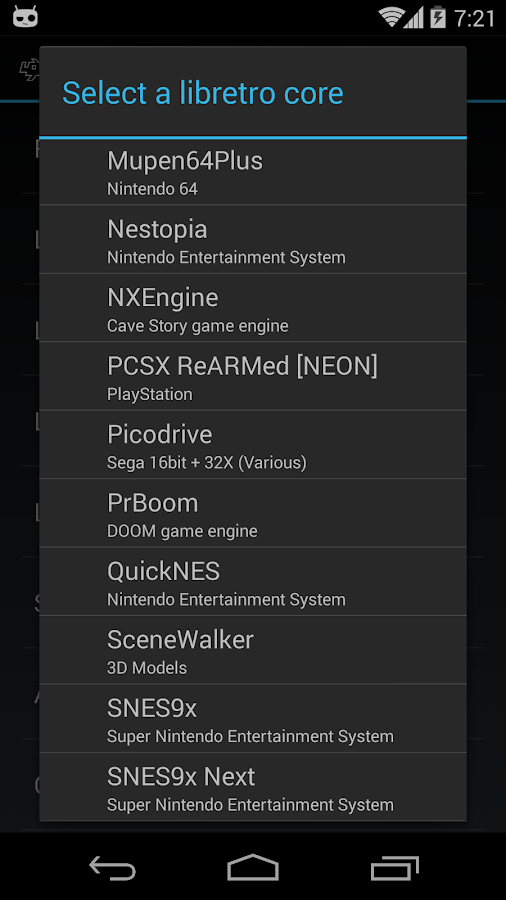Tap the Android back navigation icon

coord(112,867)
